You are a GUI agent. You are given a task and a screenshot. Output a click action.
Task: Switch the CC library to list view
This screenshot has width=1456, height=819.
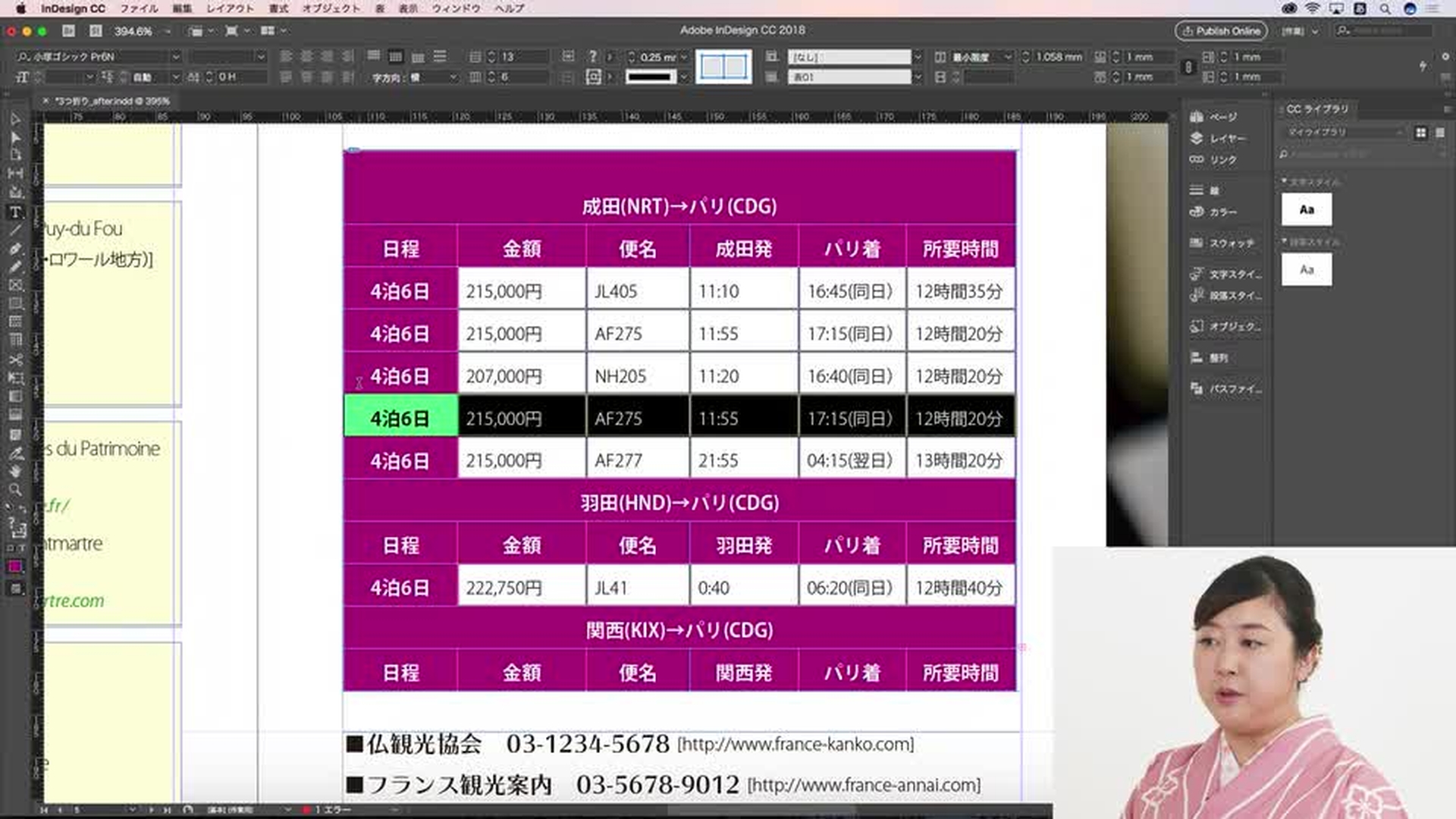coord(1440,133)
